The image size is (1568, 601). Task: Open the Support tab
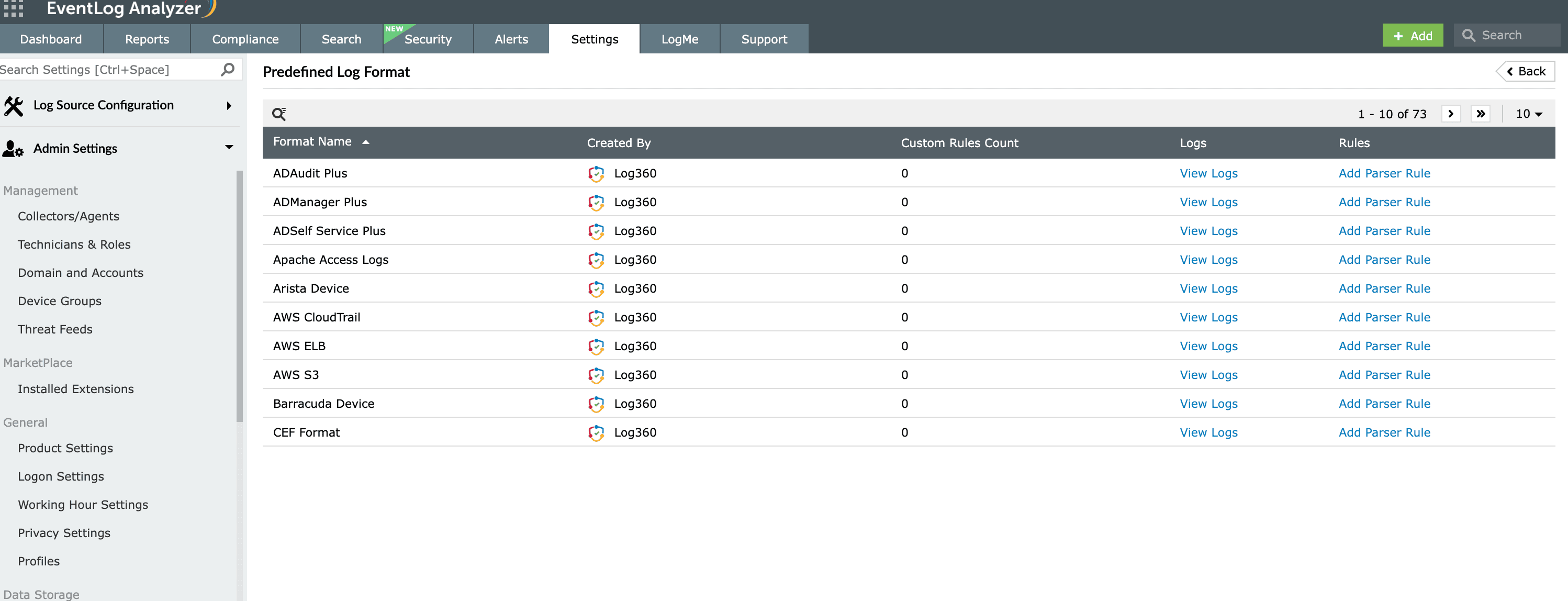click(765, 39)
